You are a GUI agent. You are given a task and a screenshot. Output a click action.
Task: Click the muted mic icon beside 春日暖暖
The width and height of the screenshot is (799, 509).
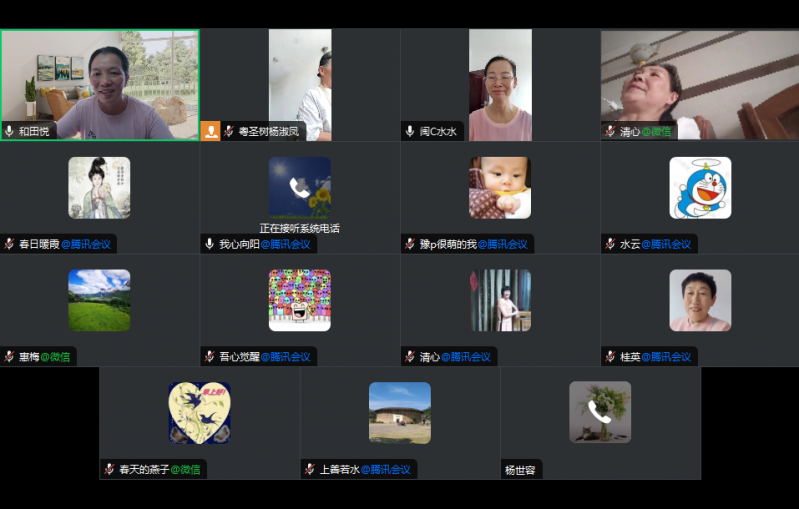pos(10,244)
